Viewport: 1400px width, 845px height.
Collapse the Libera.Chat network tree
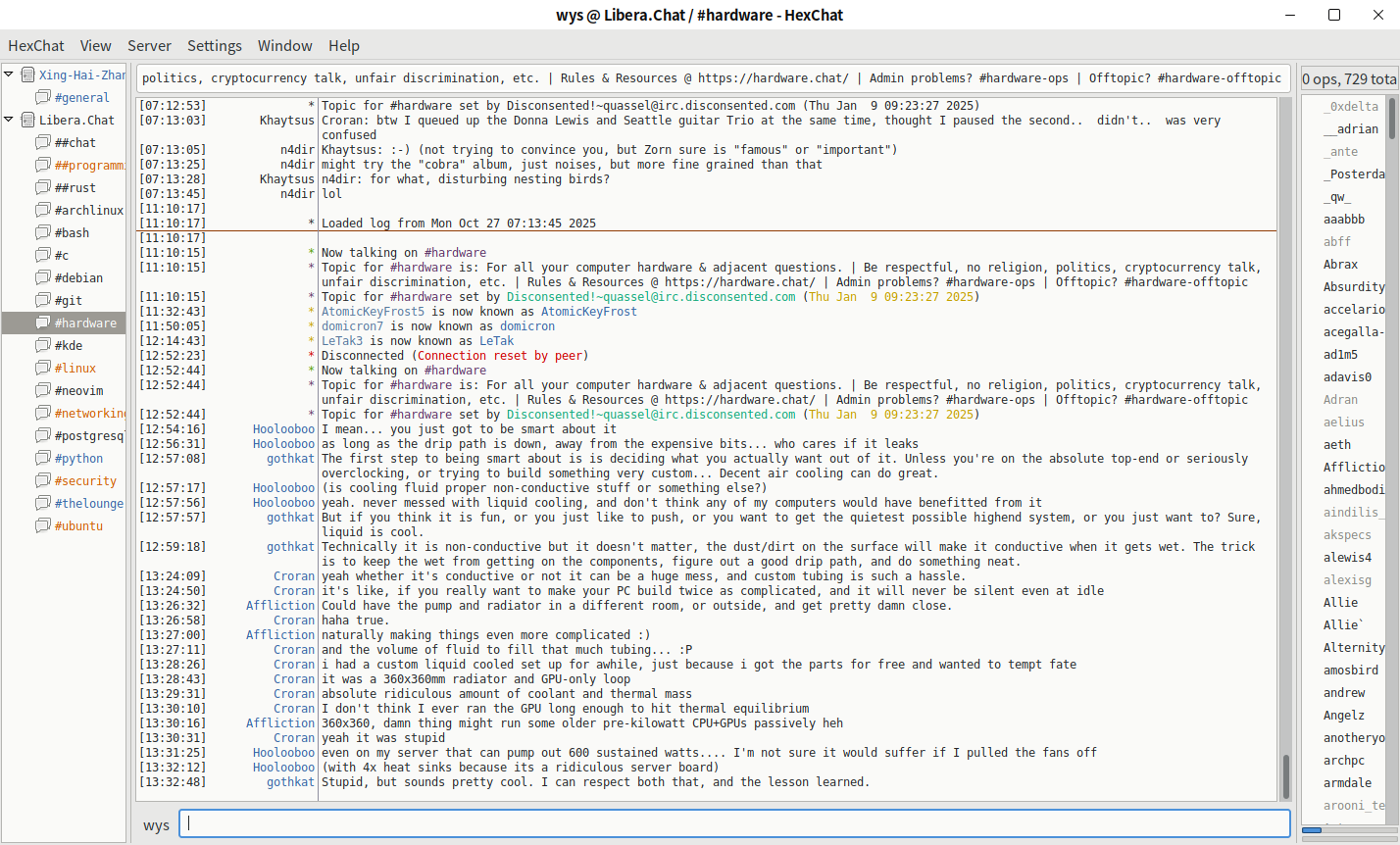[x=9, y=120]
